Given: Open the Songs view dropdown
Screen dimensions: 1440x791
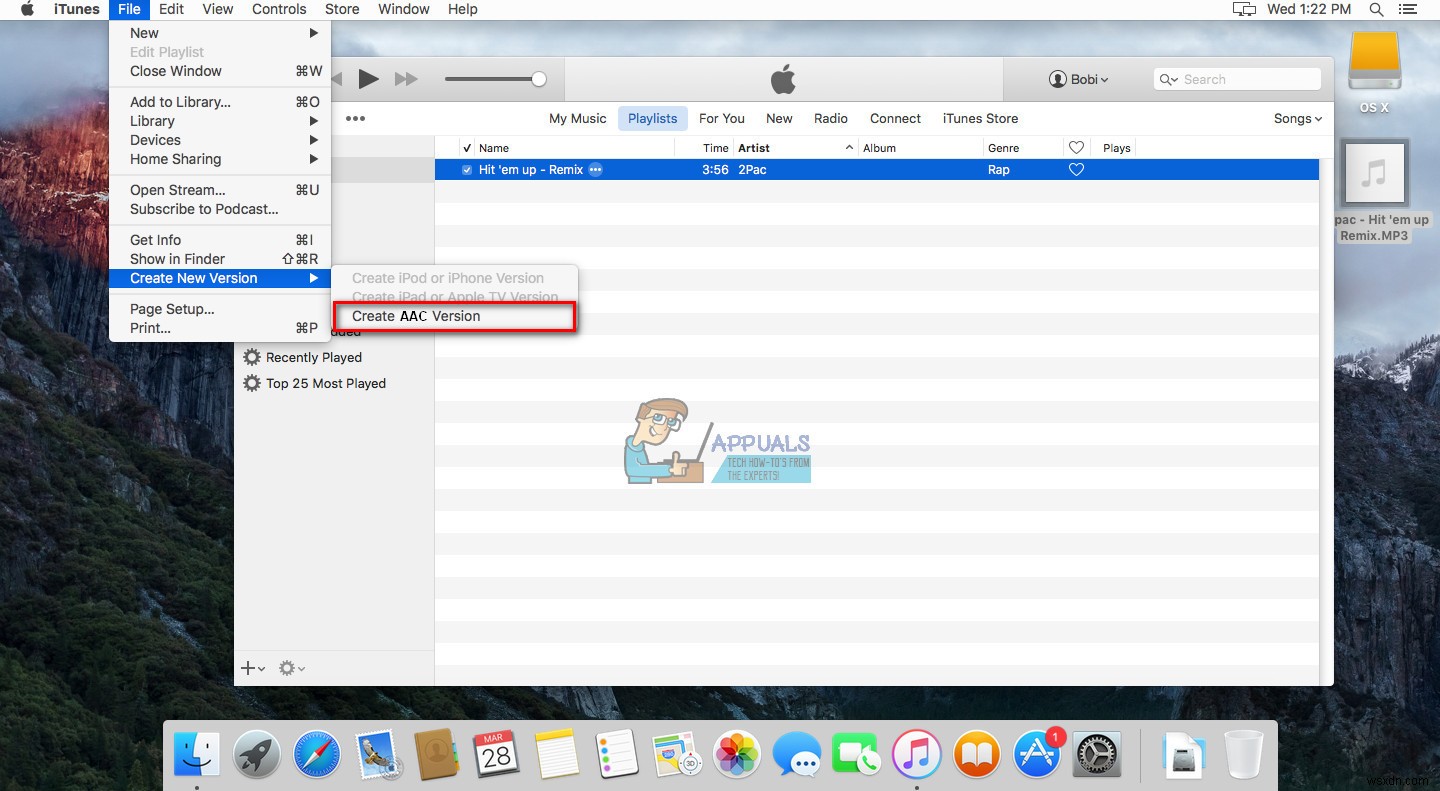Looking at the screenshot, I should pos(1297,118).
